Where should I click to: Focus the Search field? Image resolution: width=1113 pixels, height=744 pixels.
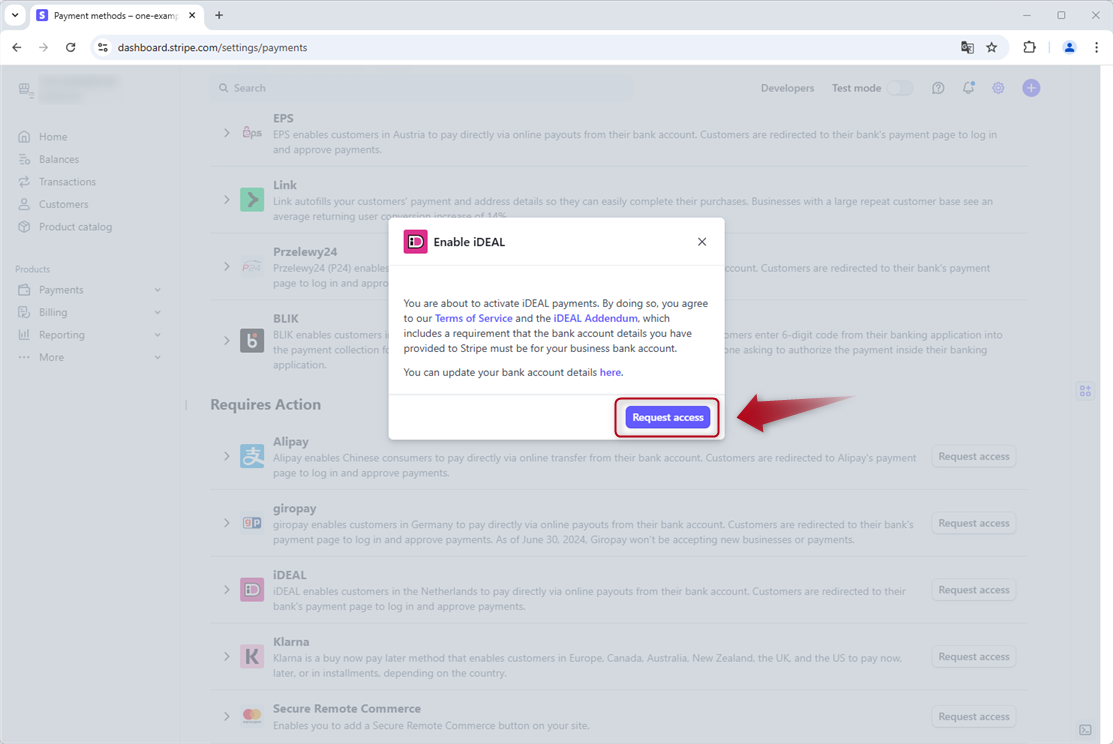422,88
